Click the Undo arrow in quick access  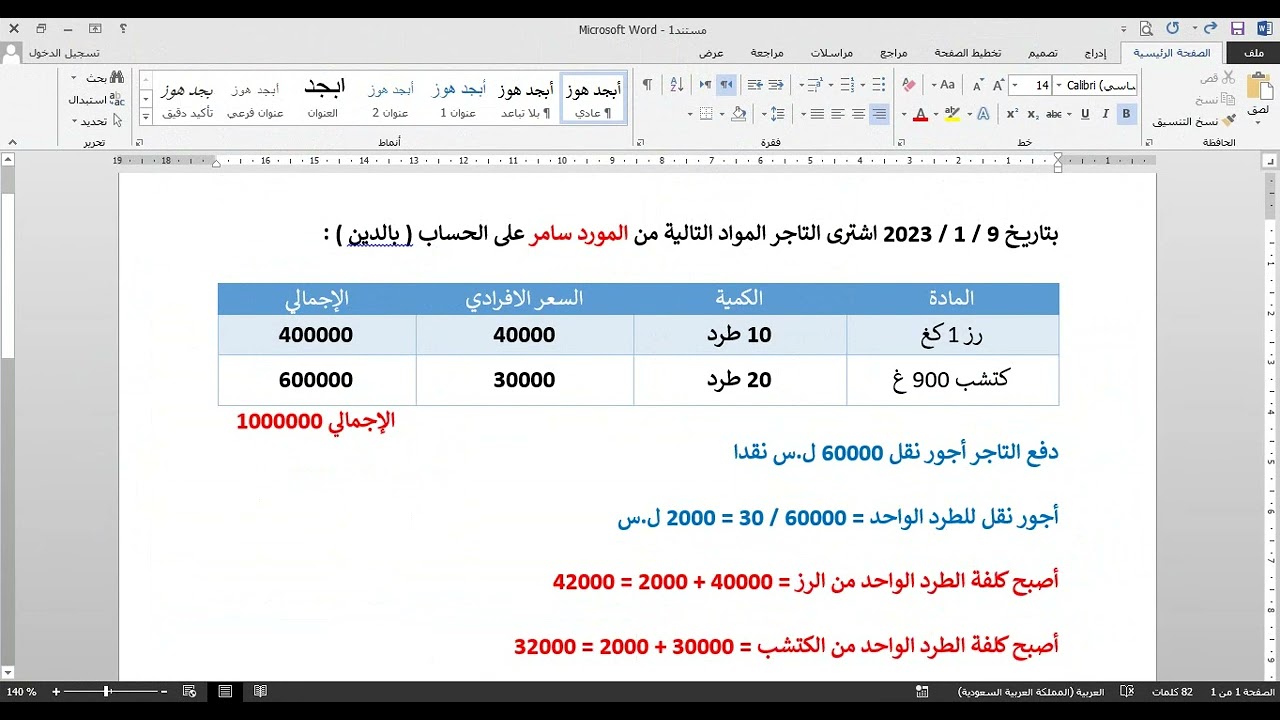pyautogui.click(x=1211, y=29)
